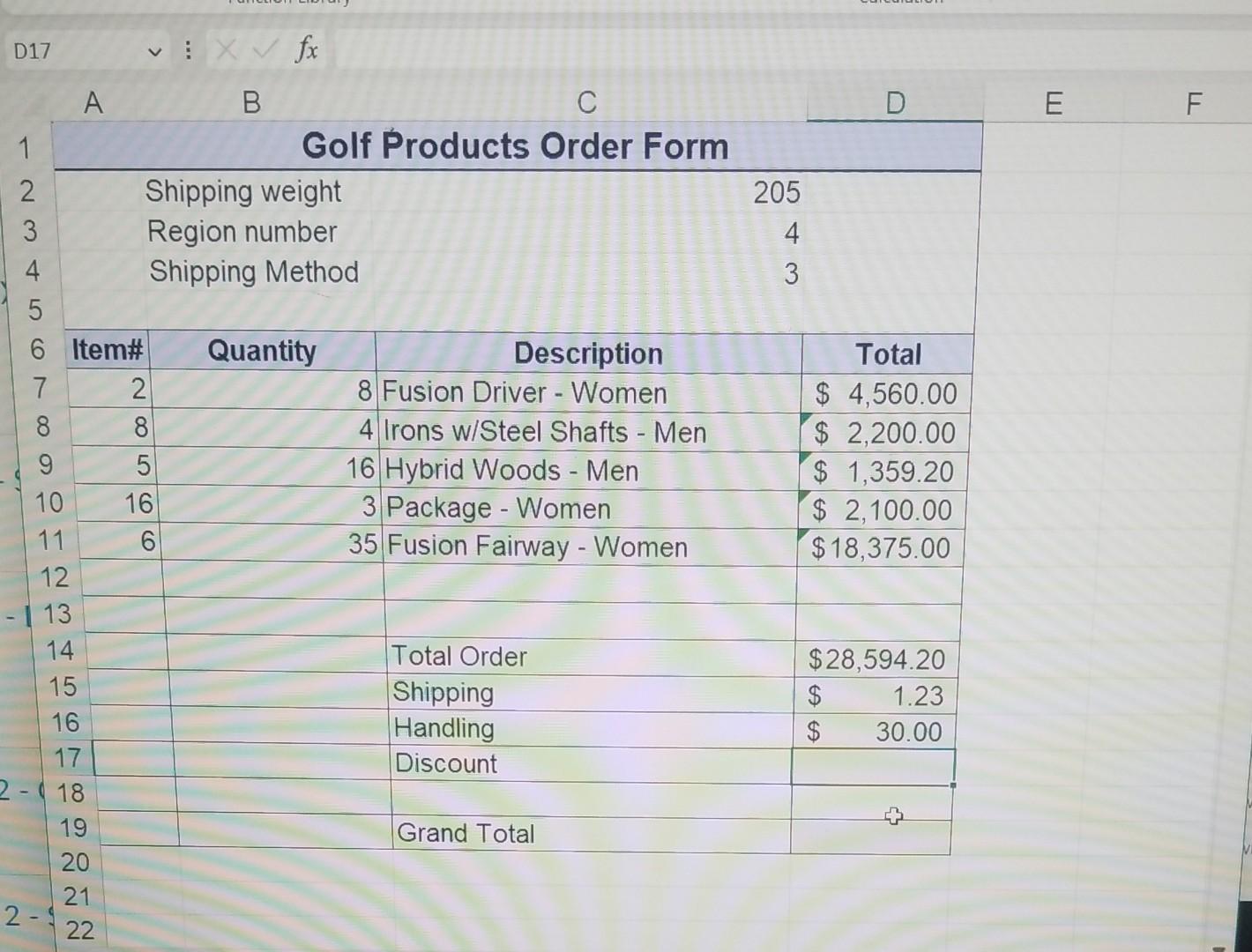Select column header A
Viewport: 1252px width, 952px height.
(93, 103)
